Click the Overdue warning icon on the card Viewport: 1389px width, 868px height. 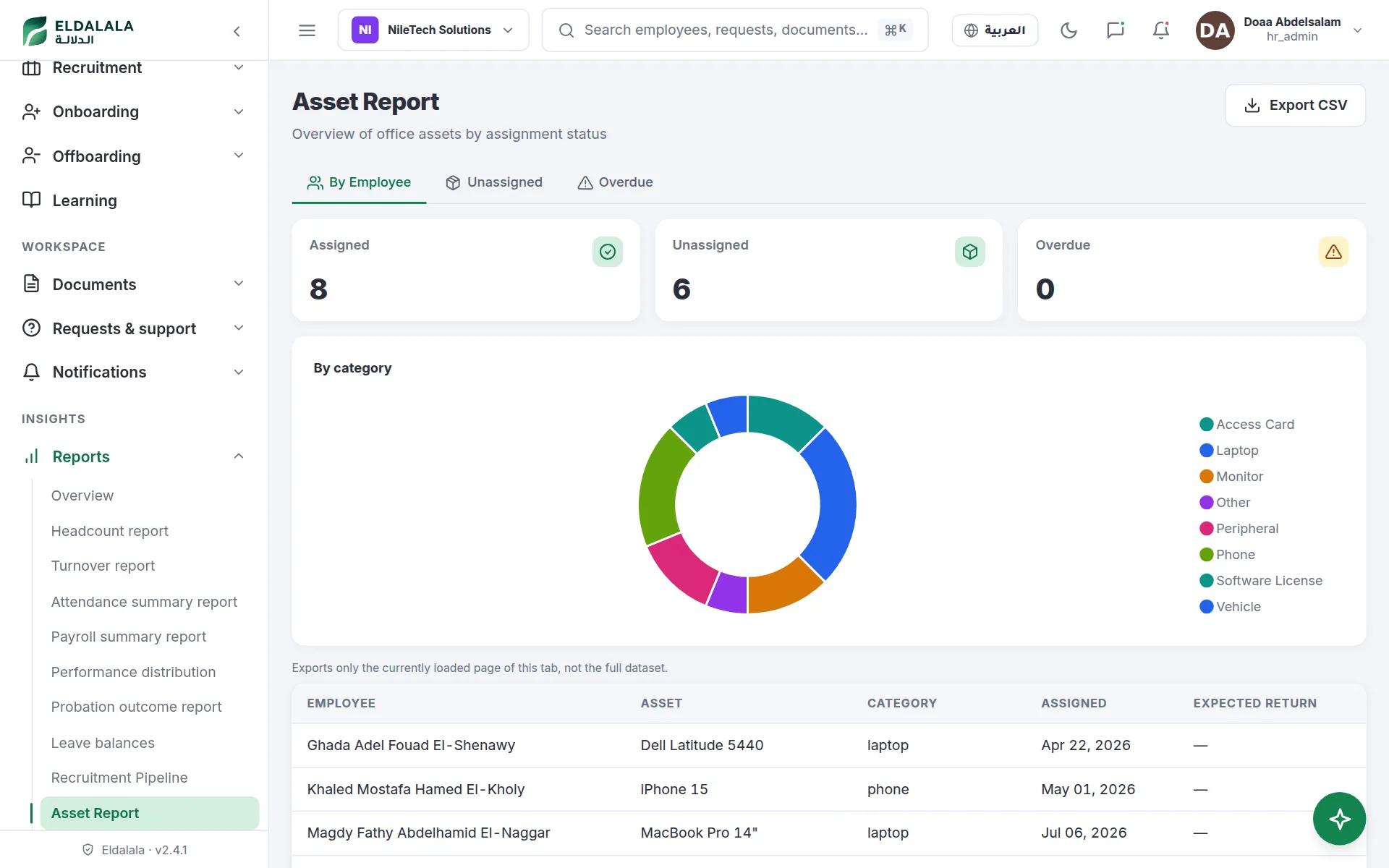pyautogui.click(x=1333, y=252)
